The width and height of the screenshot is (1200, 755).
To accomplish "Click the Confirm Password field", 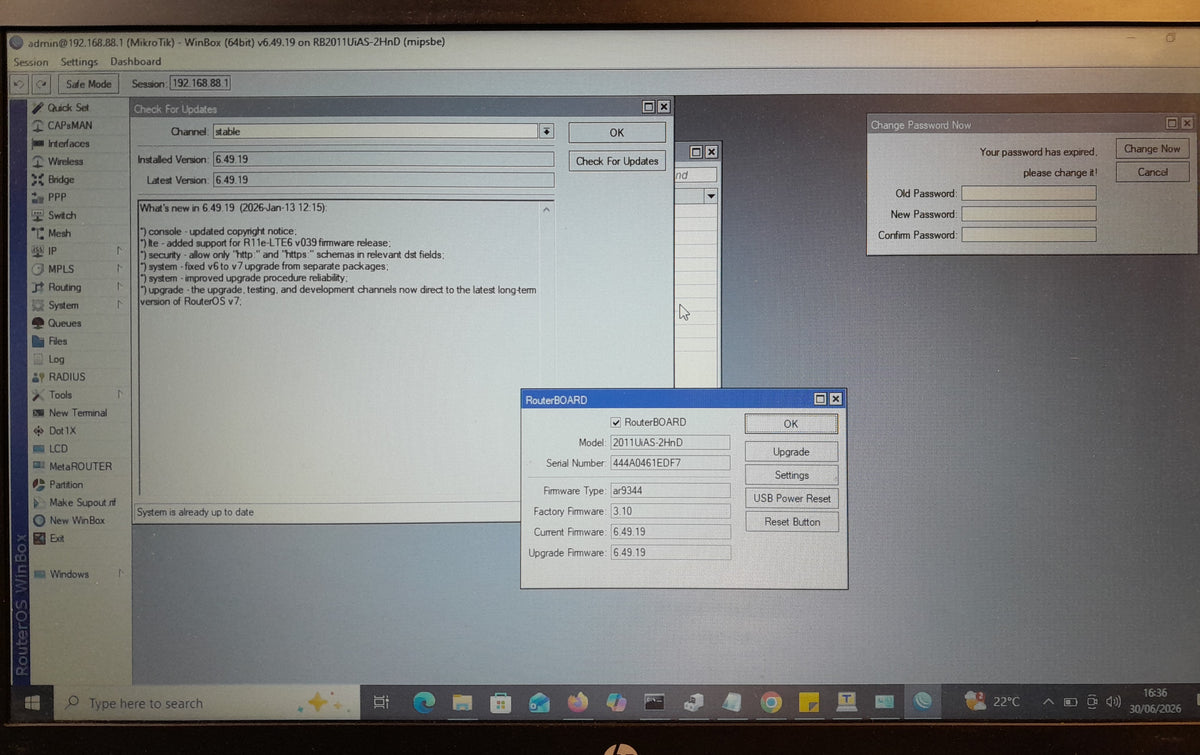I will click(1028, 235).
